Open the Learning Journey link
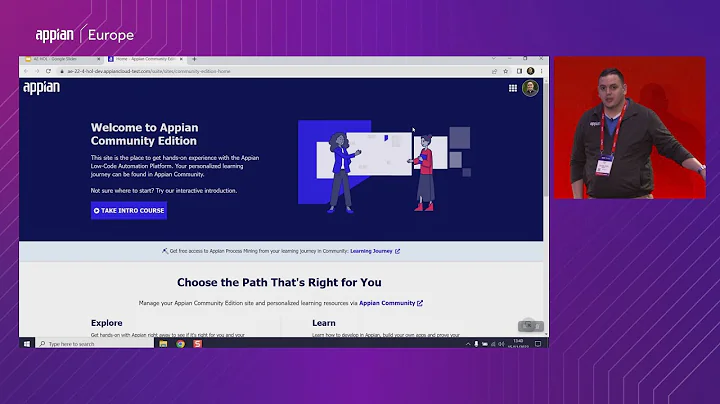The width and height of the screenshot is (720, 404). click(375, 251)
